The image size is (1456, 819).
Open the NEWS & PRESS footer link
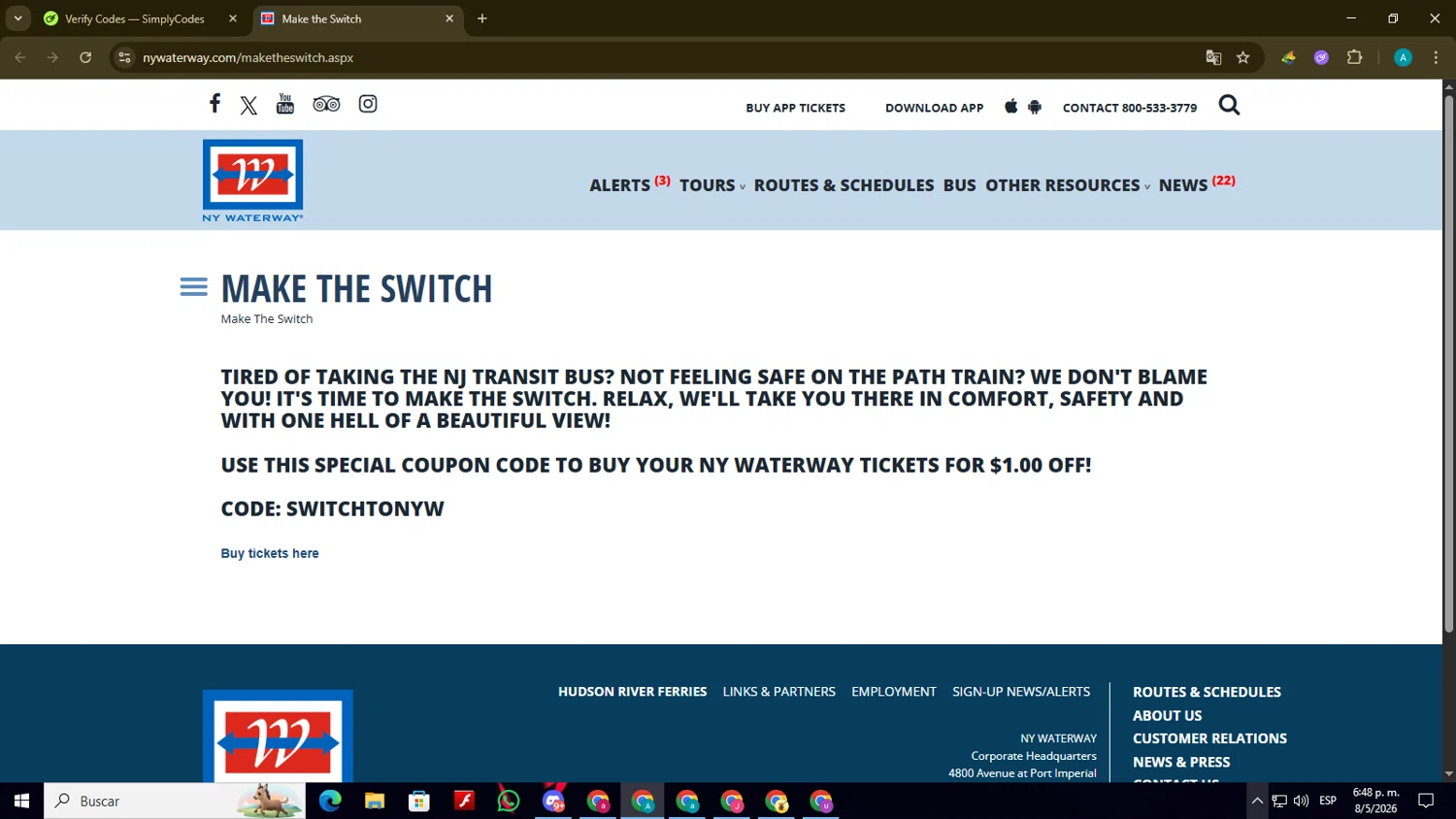tap(1181, 762)
